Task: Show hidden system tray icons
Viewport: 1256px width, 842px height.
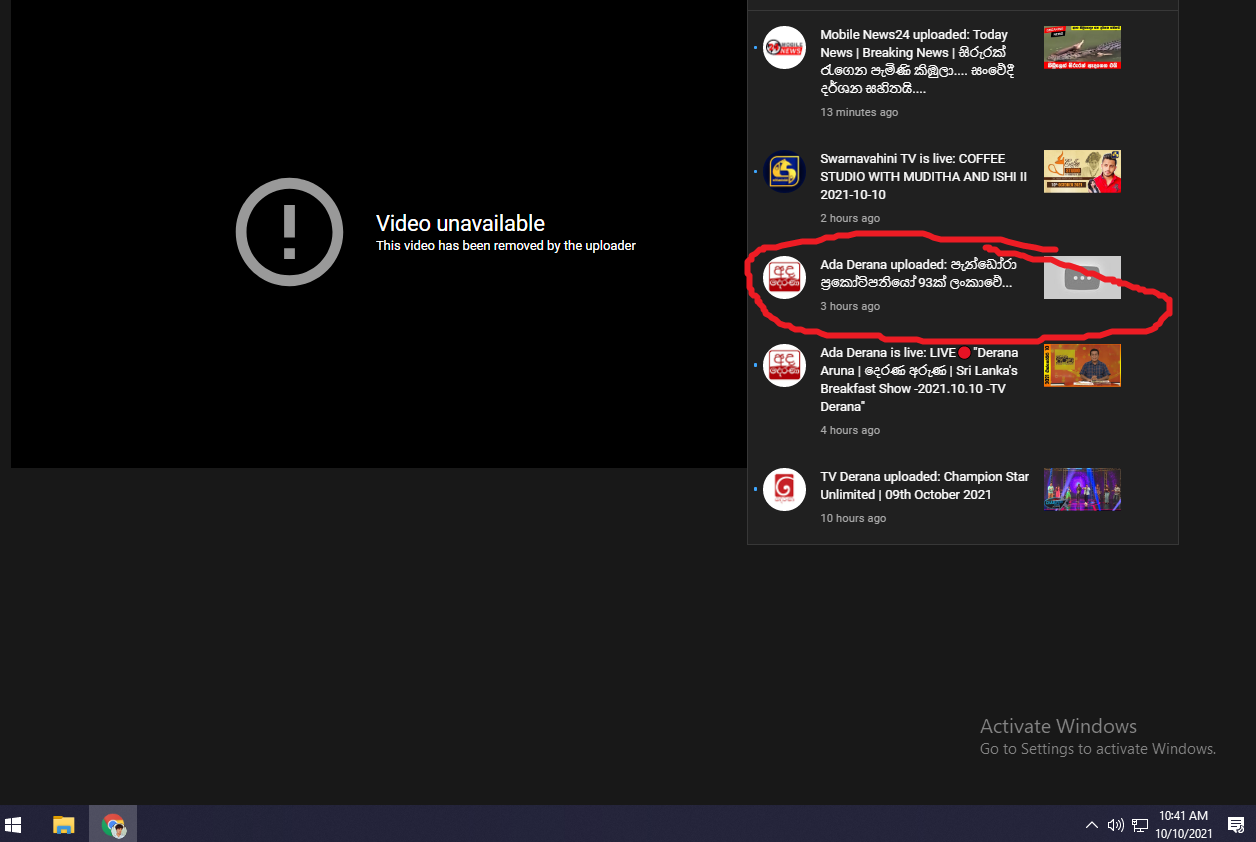Action: click(x=1092, y=825)
